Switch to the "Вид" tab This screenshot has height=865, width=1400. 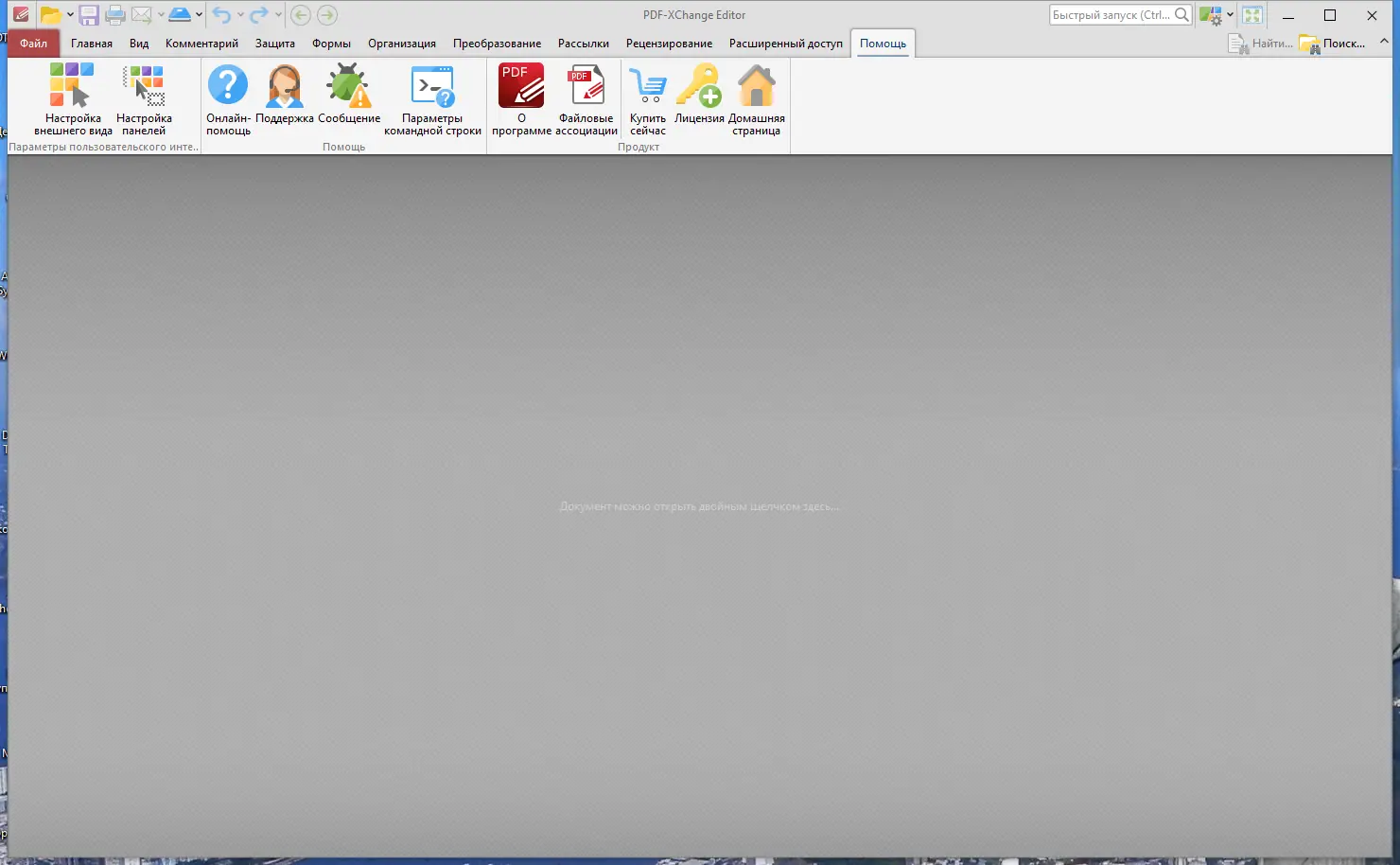click(x=139, y=44)
